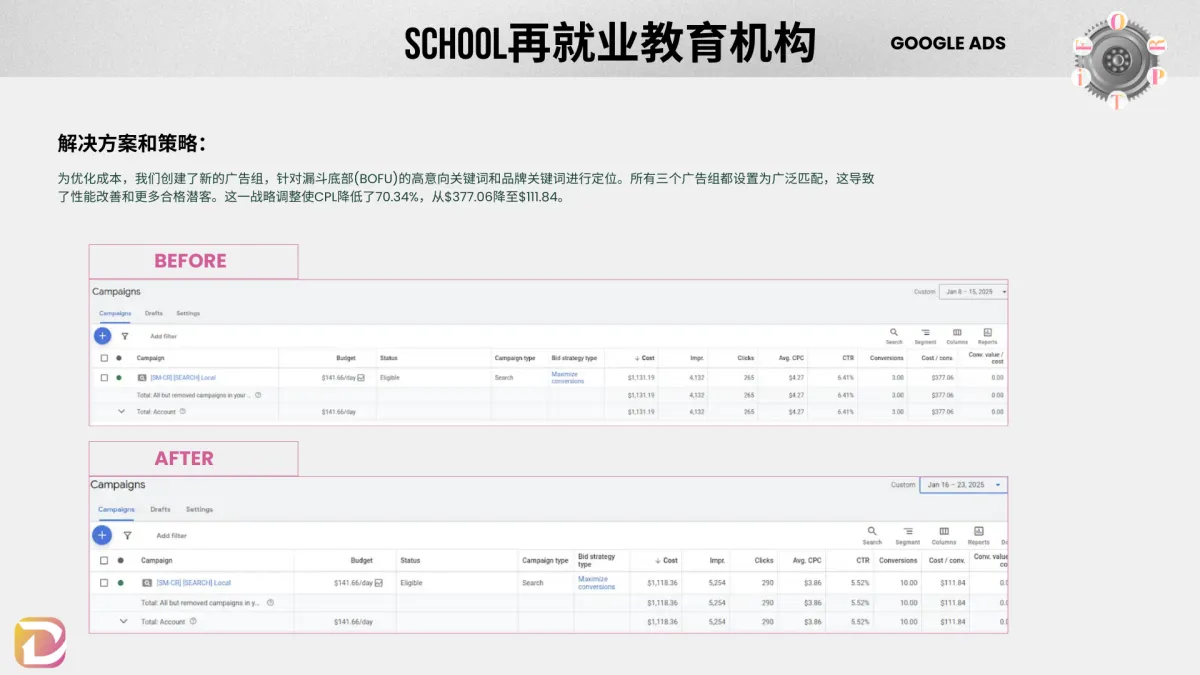Open the Jan 8 – 15, 2025 date range dropdown
Screen dimensions: 1200x675
tap(973, 292)
